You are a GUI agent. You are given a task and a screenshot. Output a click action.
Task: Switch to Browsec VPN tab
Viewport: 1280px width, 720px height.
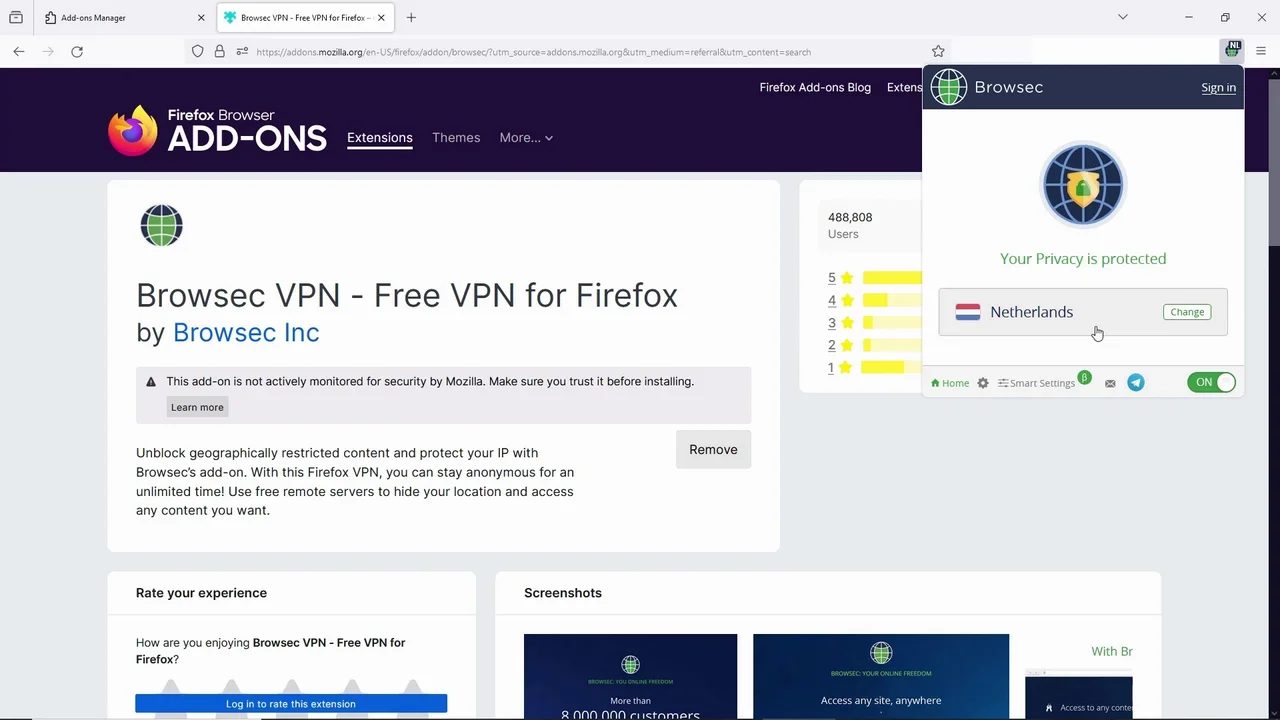pos(304,17)
